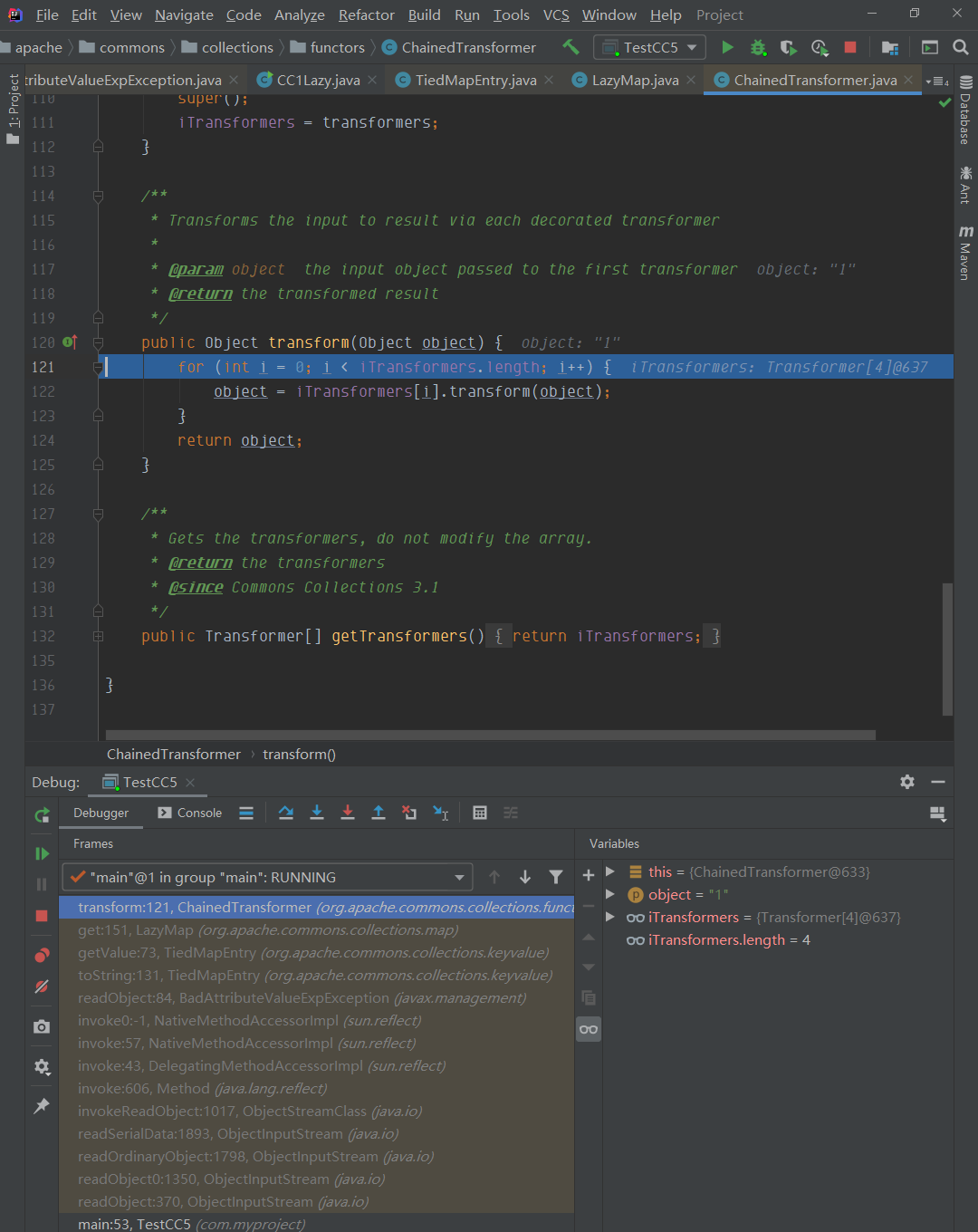This screenshot has width=978, height=1232.
Task: Collapse the transform method fold at line 120
Action: click(98, 342)
